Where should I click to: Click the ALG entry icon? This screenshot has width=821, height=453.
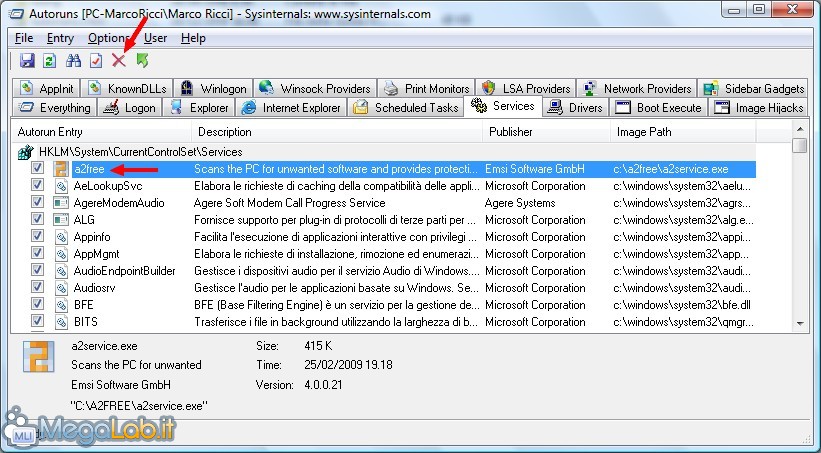coord(61,220)
